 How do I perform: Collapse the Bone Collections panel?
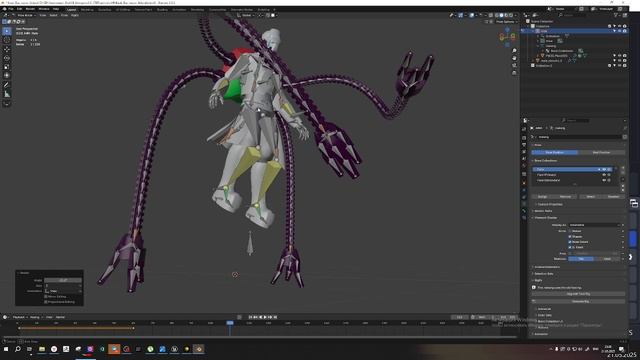tap(545, 160)
